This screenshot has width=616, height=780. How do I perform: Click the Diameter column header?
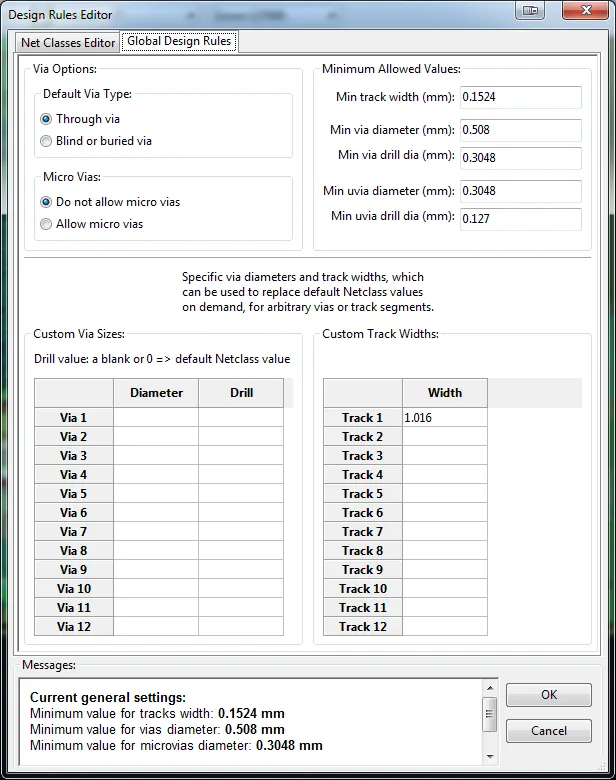point(156,393)
